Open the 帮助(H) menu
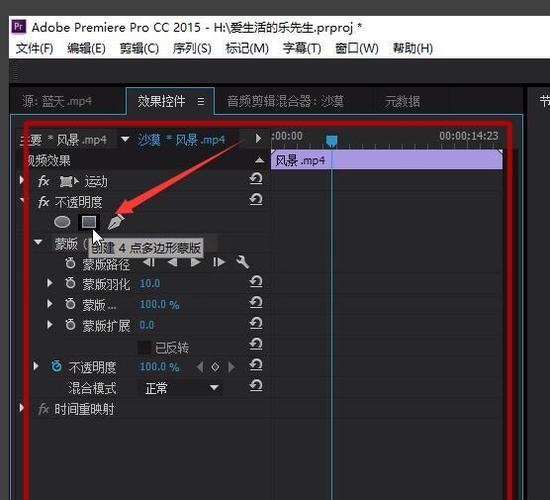 pos(413,48)
